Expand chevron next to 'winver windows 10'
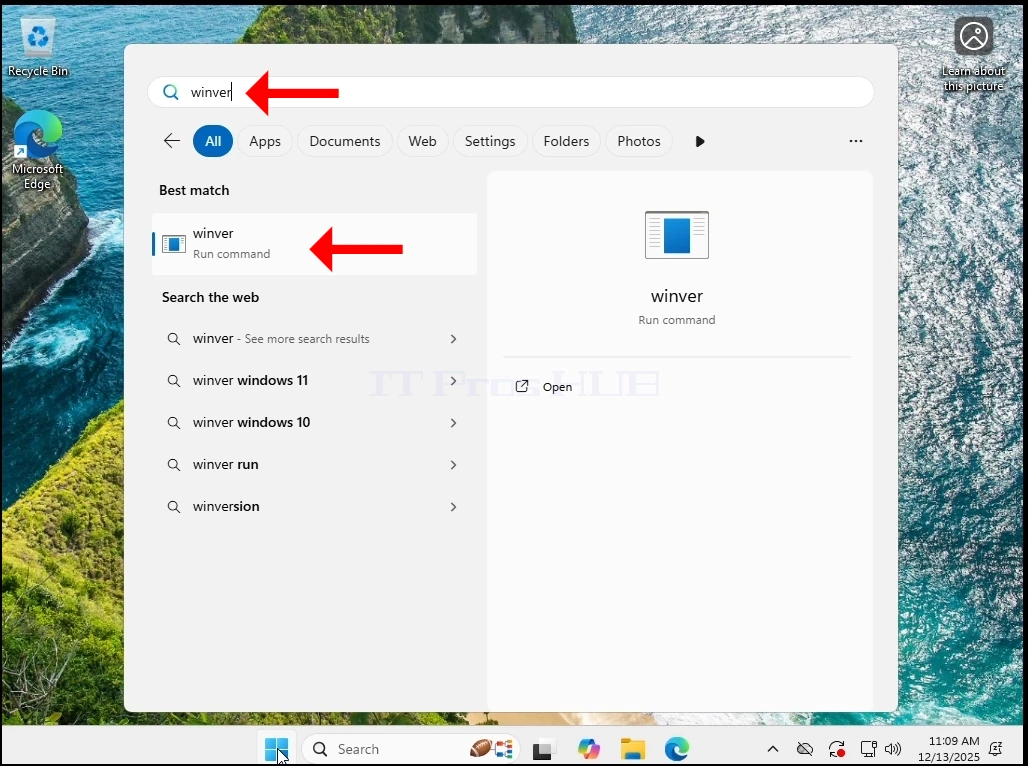This screenshot has width=1028, height=766. (453, 422)
